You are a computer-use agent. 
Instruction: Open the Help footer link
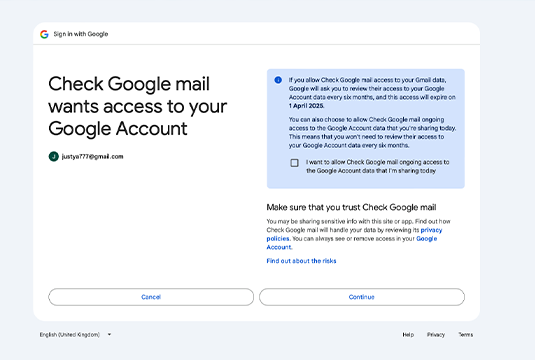click(x=408, y=334)
